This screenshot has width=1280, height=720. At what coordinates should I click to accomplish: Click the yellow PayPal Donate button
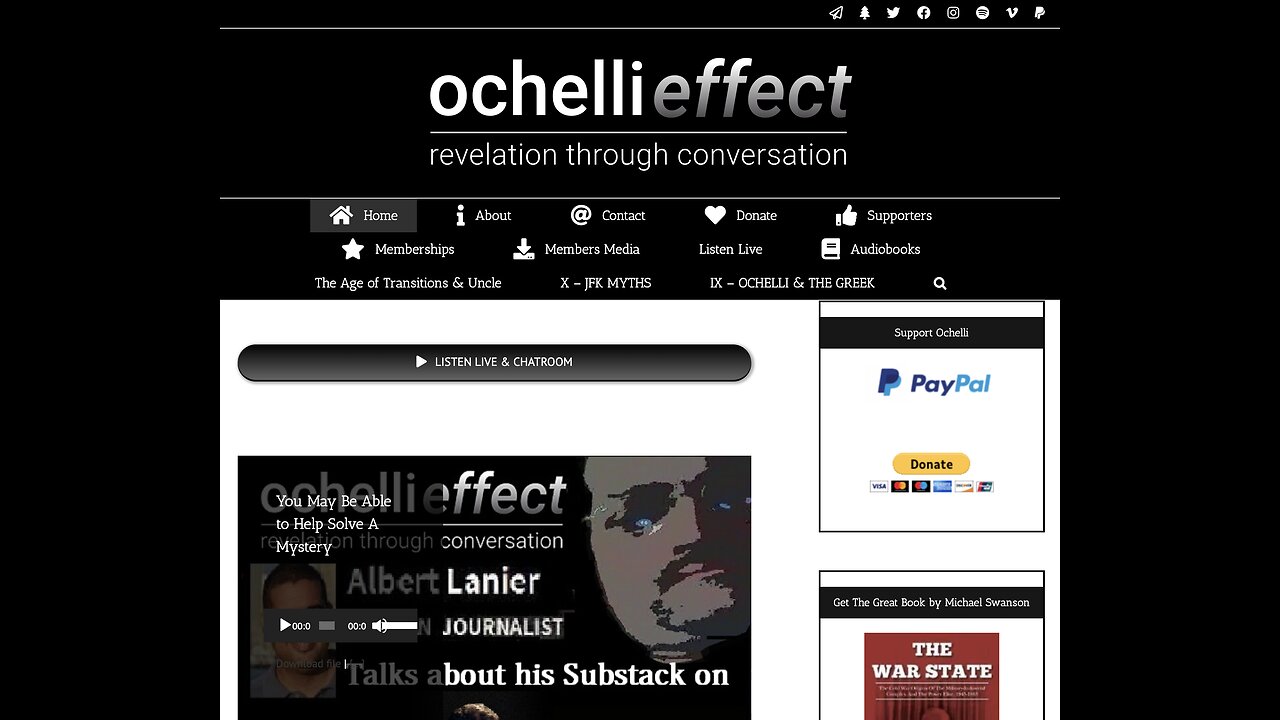(931, 464)
